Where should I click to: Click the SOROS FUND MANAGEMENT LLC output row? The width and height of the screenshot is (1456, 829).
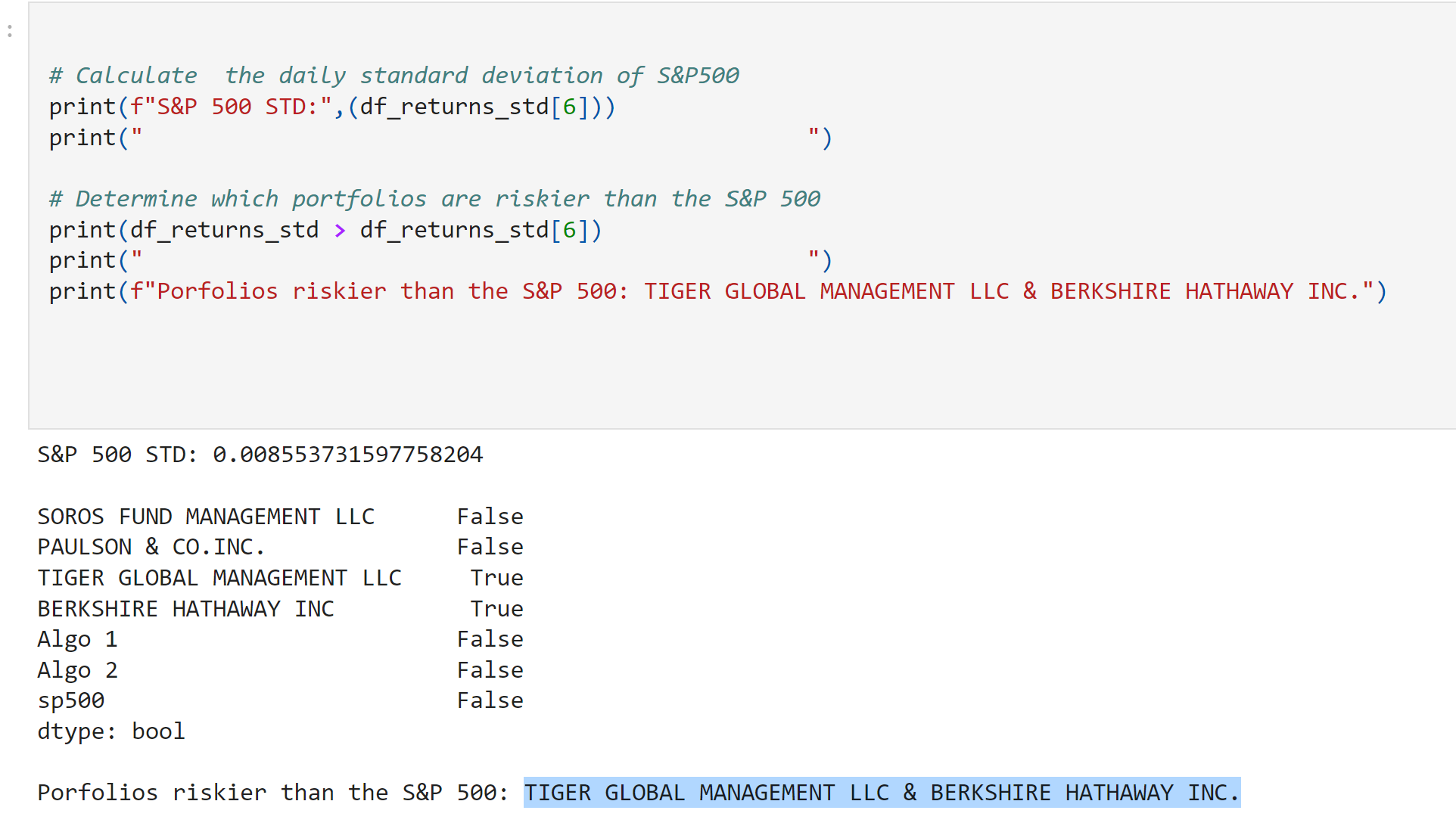206,517
